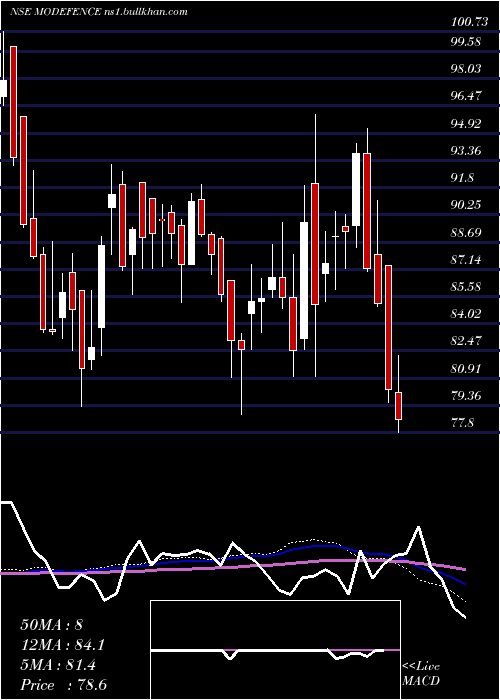The image size is (500, 700).
Task: Click the 96.47 price axis label
Action: click(467, 96)
